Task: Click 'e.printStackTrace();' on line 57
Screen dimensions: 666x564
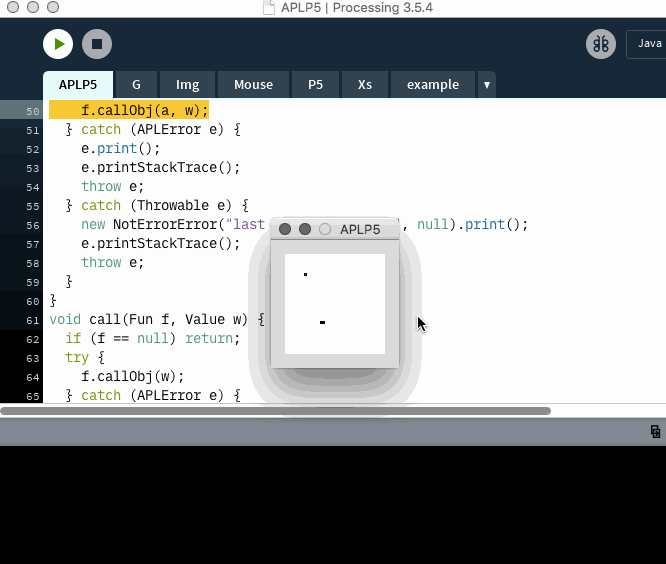Action: pyautogui.click(x=161, y=243)
